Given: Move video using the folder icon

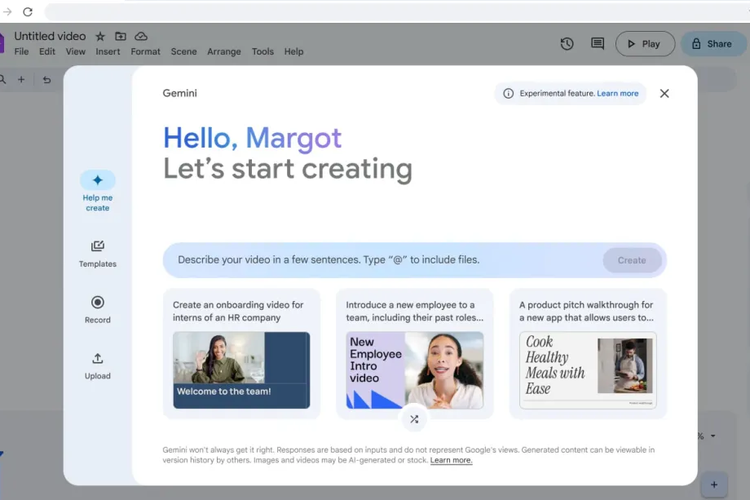Looking at the screenshot, I should [x=121, y=36].
